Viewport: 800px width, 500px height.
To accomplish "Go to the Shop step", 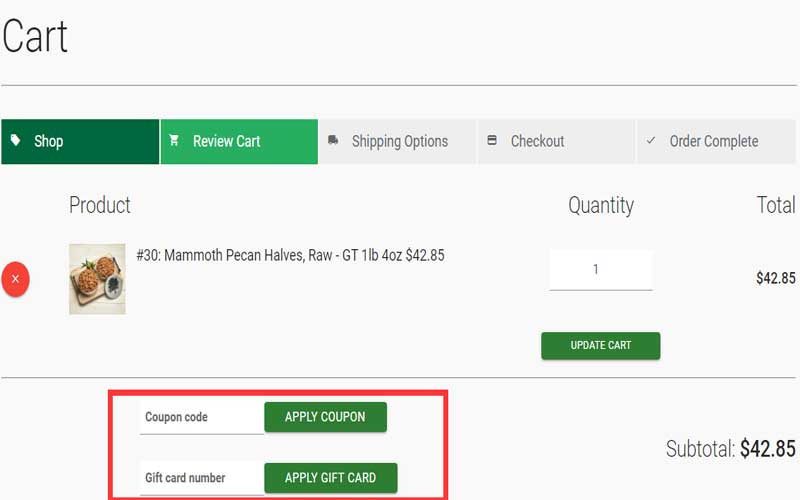I will (x=80, y=141).
